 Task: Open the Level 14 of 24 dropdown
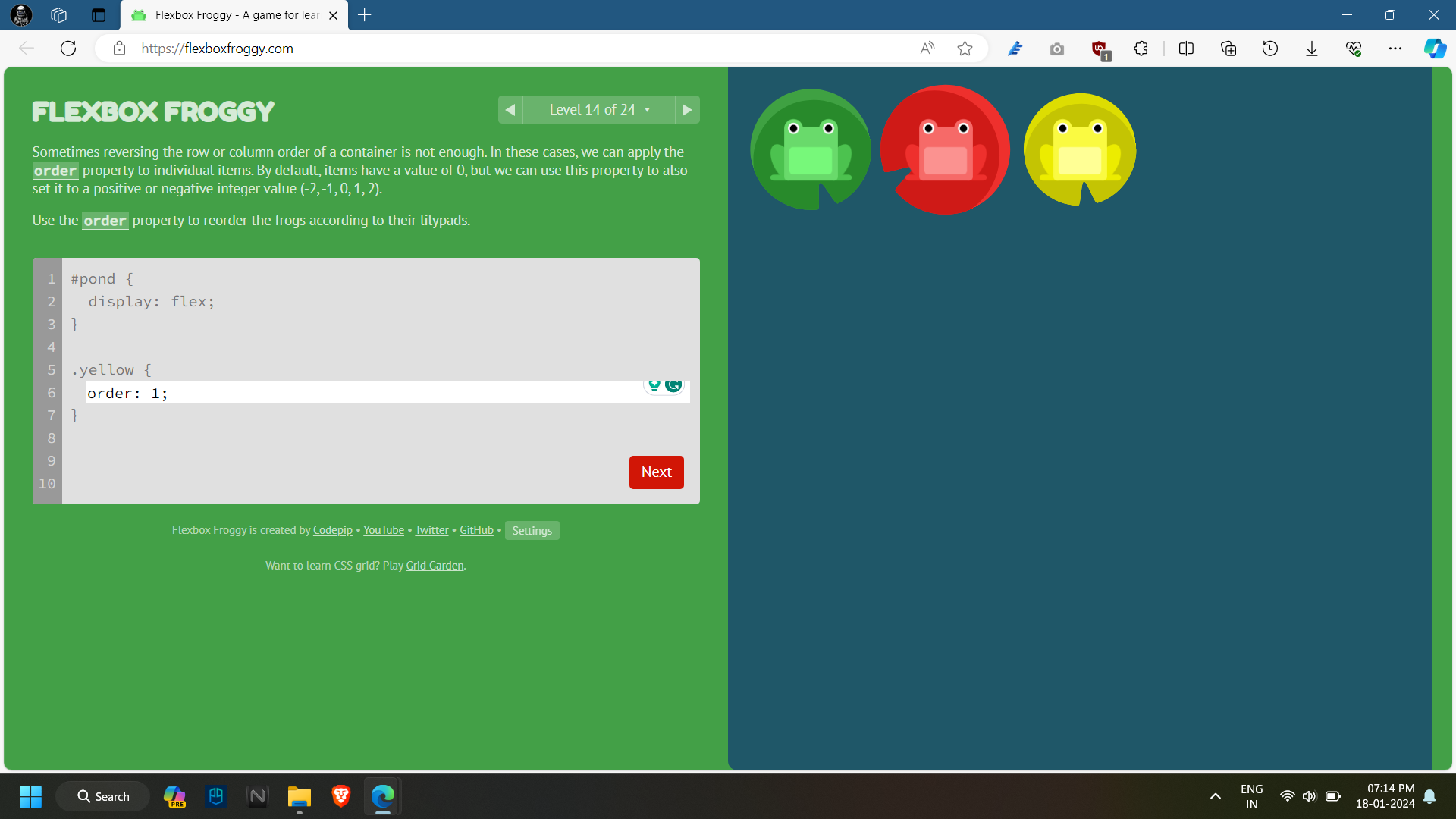click(x=599, y=110)
